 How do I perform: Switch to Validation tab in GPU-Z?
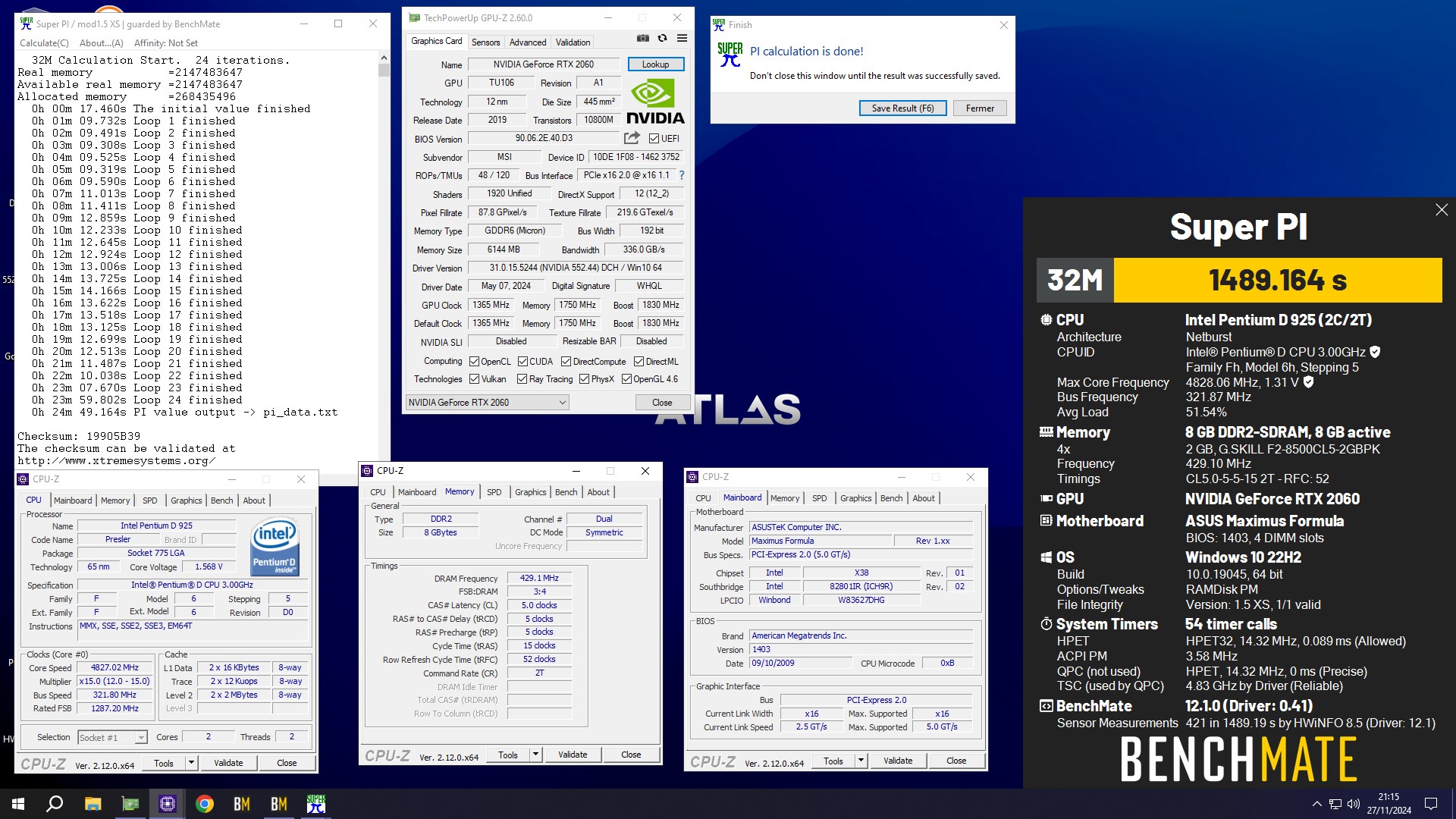[x=573, y=42]
